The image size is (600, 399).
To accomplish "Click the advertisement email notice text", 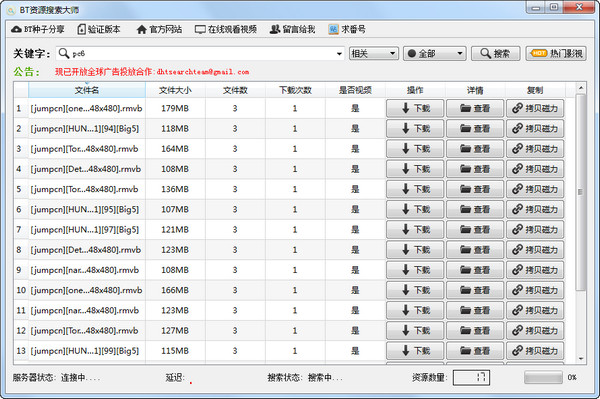I will [152, 72].
